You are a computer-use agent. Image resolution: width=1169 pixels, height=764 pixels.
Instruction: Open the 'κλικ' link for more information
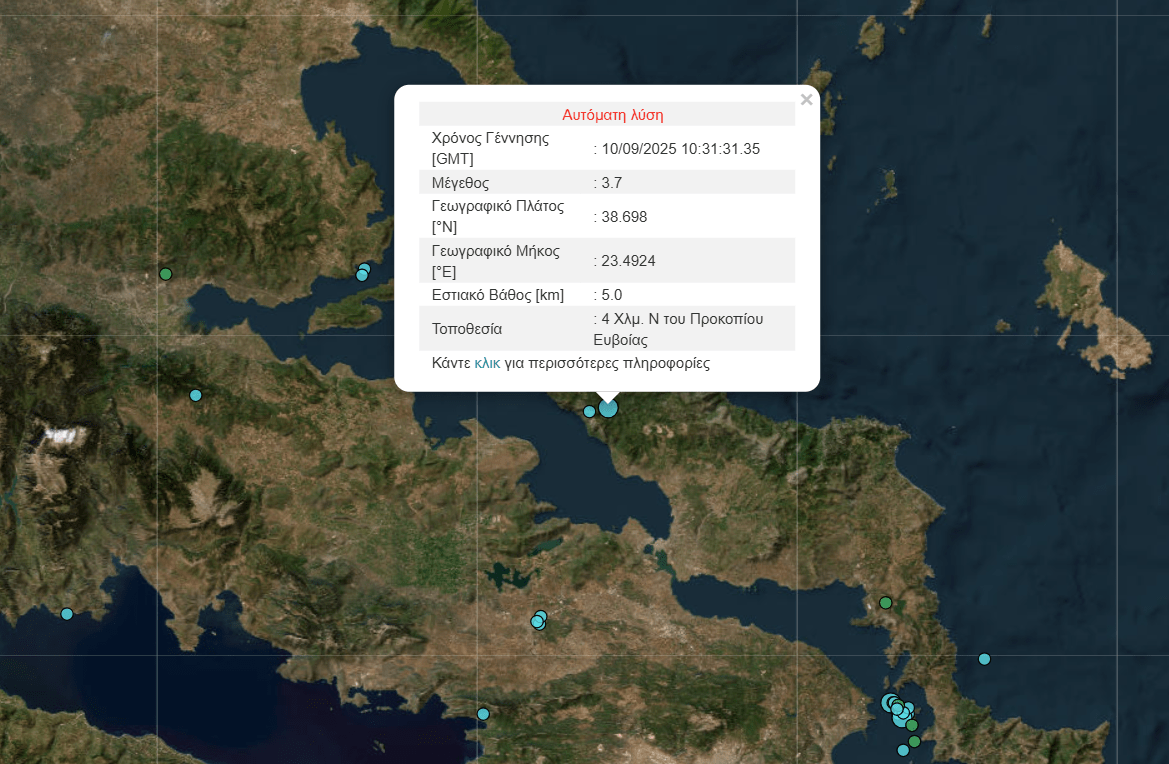(x=487, y=363)
